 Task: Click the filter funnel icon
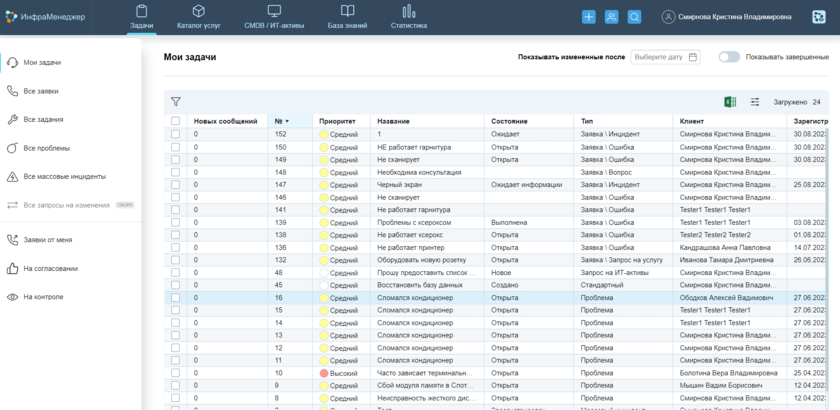176,102
